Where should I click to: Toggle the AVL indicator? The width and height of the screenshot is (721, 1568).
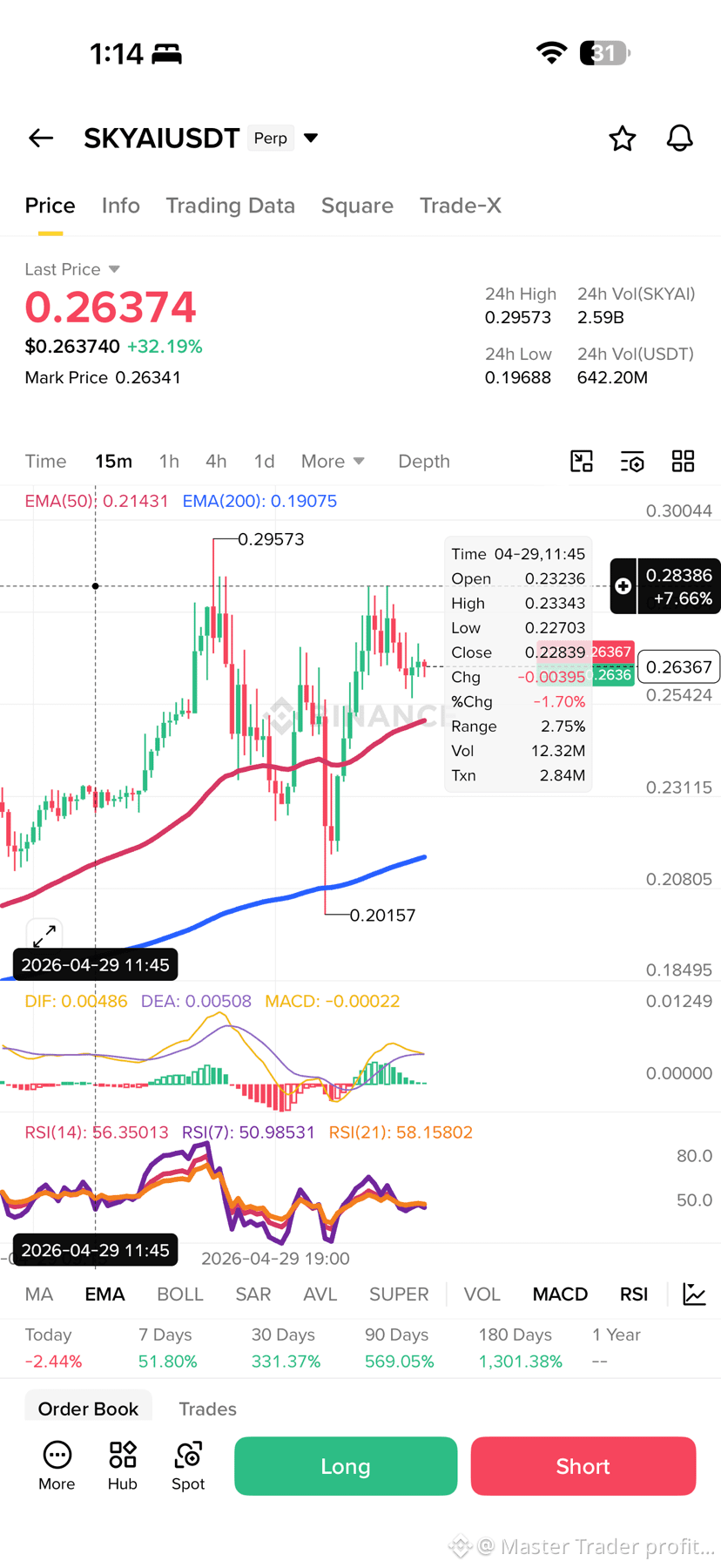tap(320, 1294)
